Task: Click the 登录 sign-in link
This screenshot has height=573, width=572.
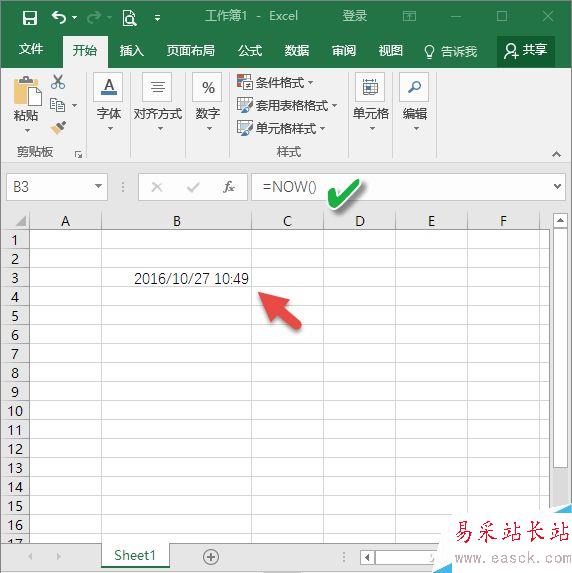Action: coord(355,16)
